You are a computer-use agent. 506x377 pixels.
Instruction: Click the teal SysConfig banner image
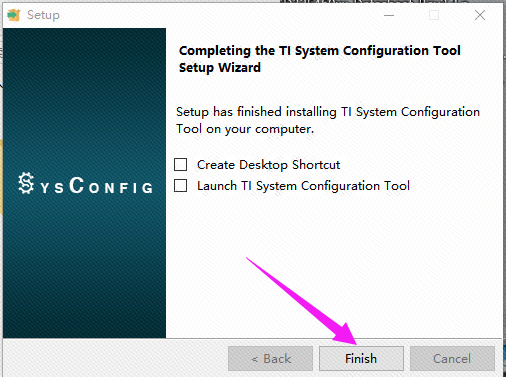(x=84, y=183)
